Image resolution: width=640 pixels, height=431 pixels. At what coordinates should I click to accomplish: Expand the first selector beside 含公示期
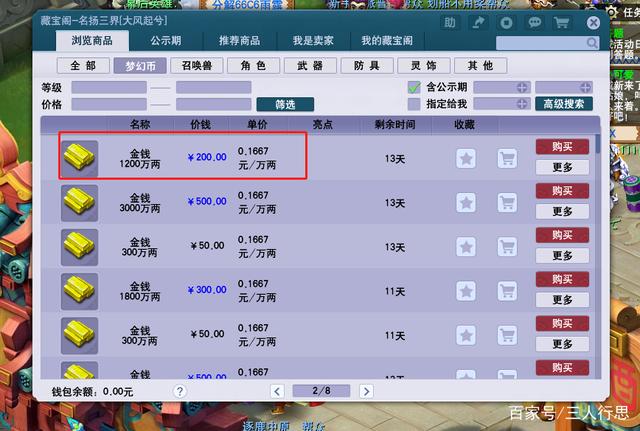point(521,87)
